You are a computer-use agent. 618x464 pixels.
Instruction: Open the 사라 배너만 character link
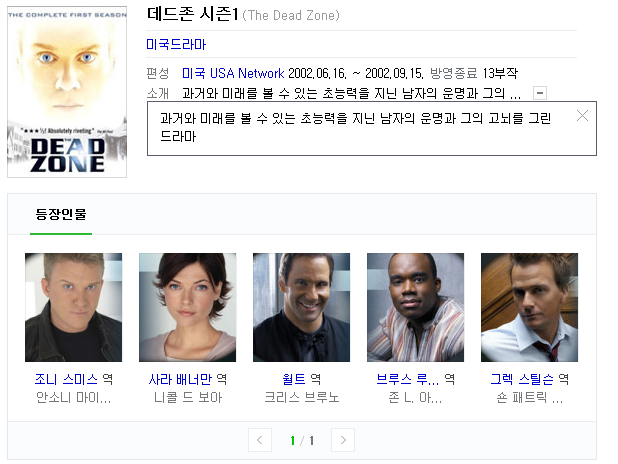pyautogui.click(x=180, y=379)
